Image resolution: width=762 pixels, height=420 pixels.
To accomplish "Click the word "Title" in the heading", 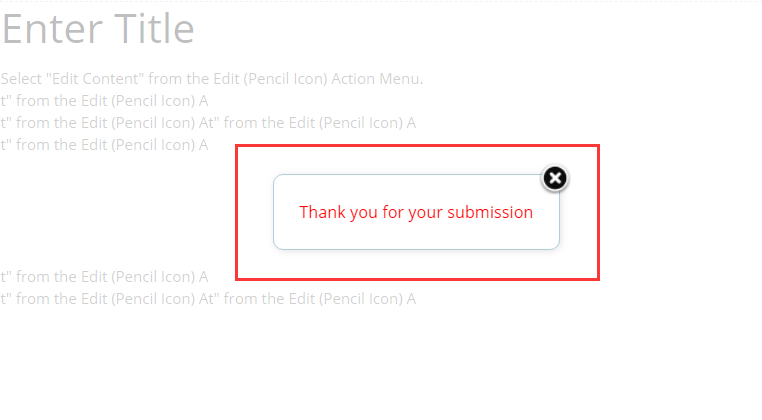I will tap(154, 29).
